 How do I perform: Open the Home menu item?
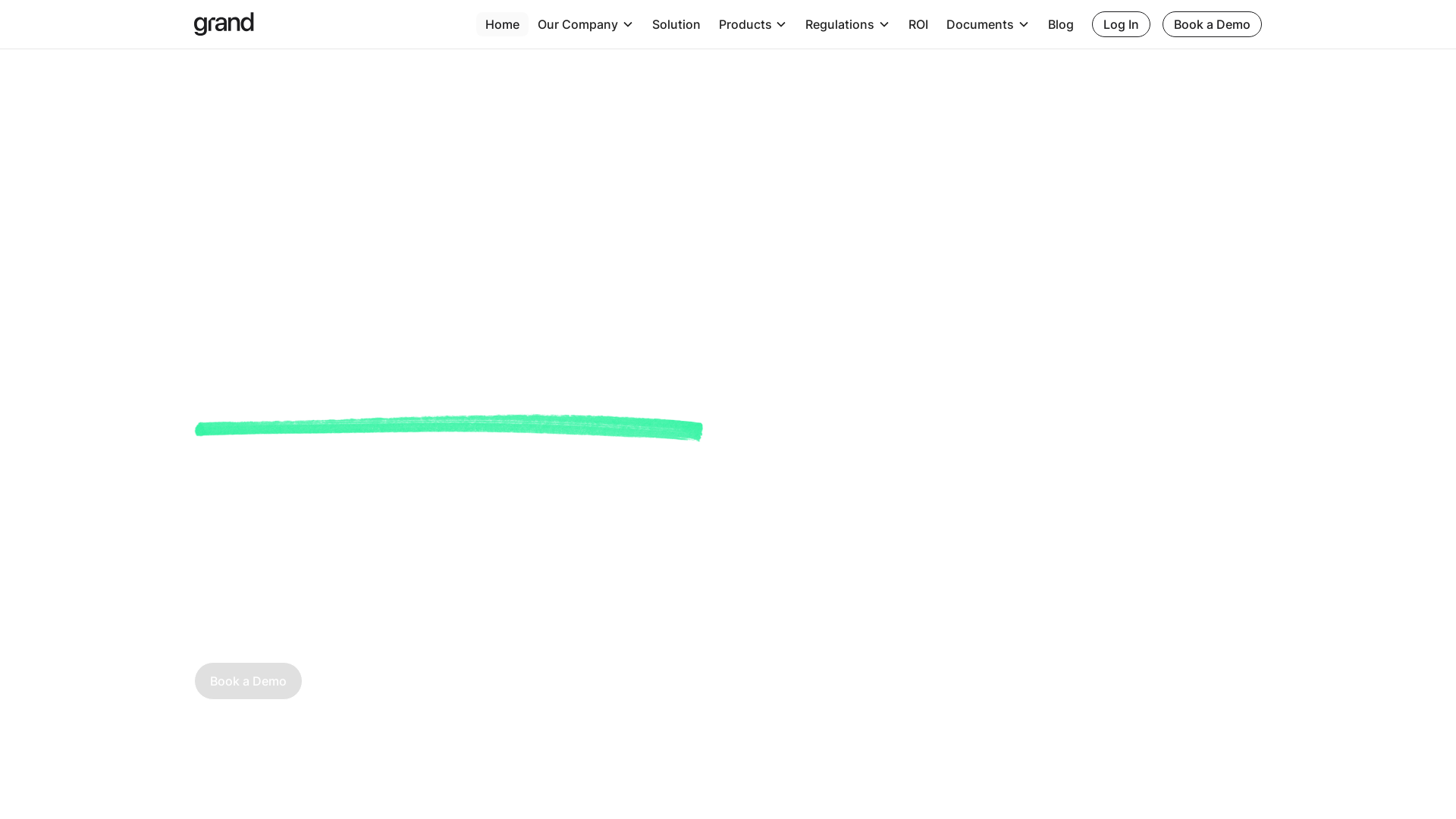tap(502, 24)
